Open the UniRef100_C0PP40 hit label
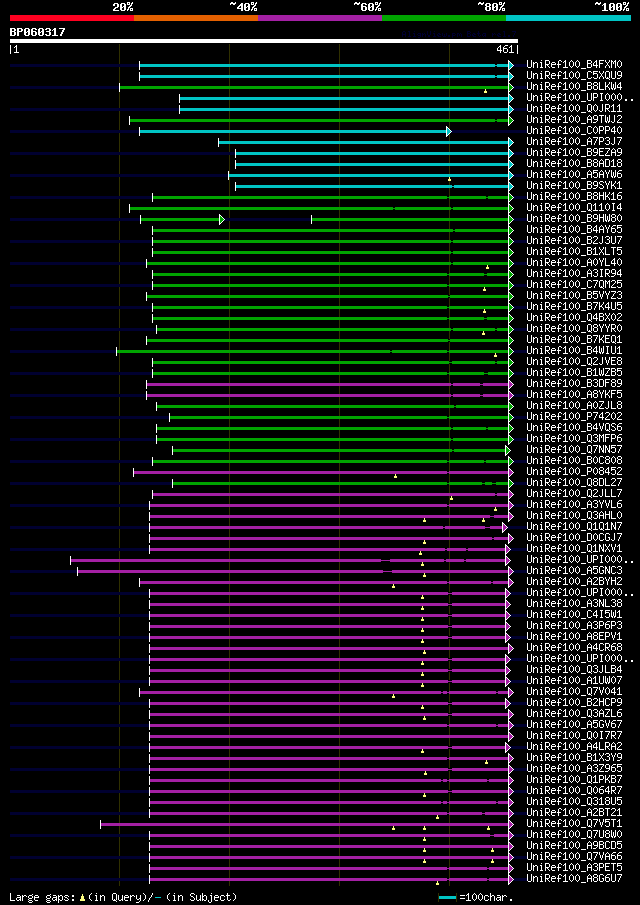Image resolution: width=640 pixels, height=905 pixels. 574,130
